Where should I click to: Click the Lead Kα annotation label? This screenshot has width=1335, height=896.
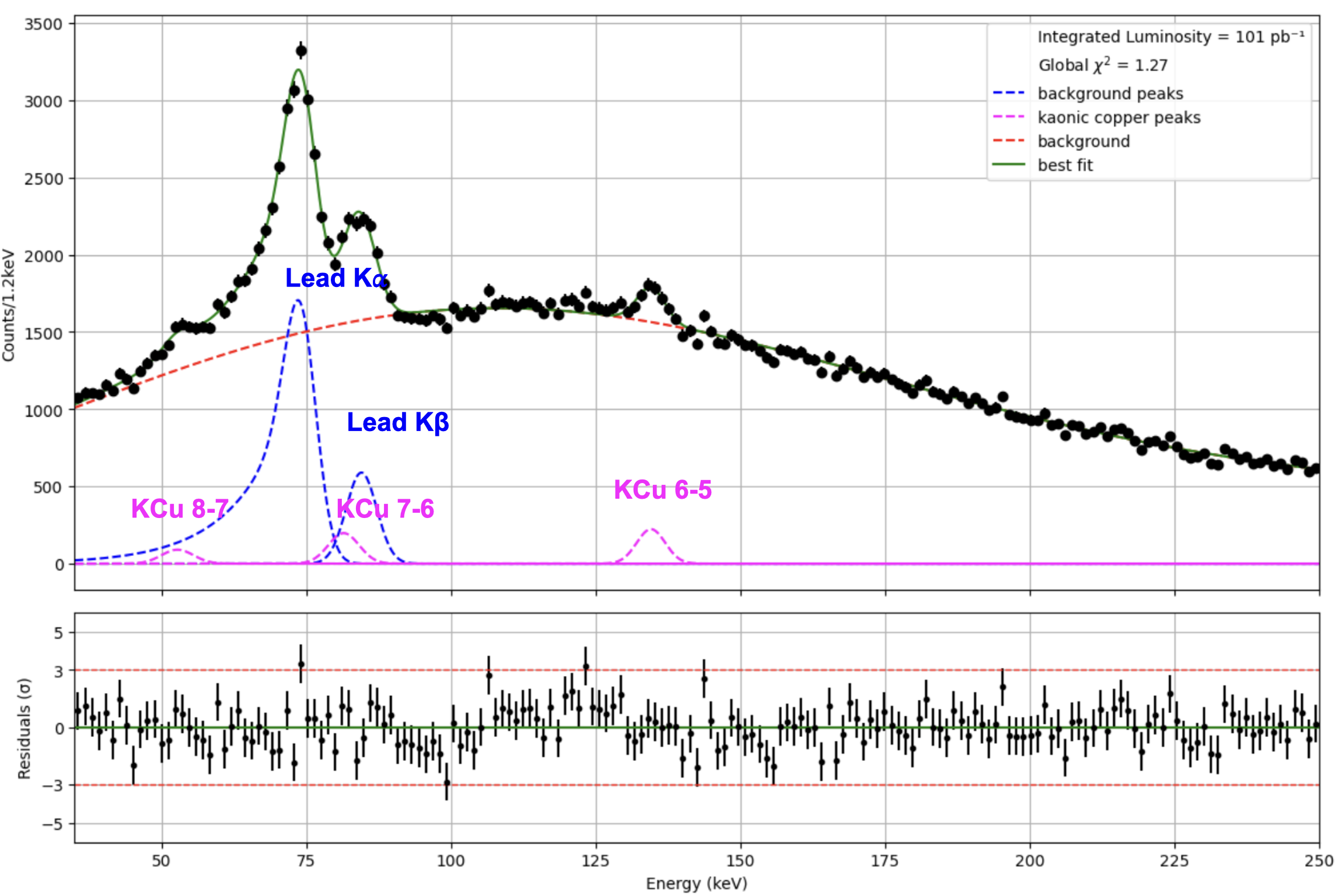pos(337,278)
